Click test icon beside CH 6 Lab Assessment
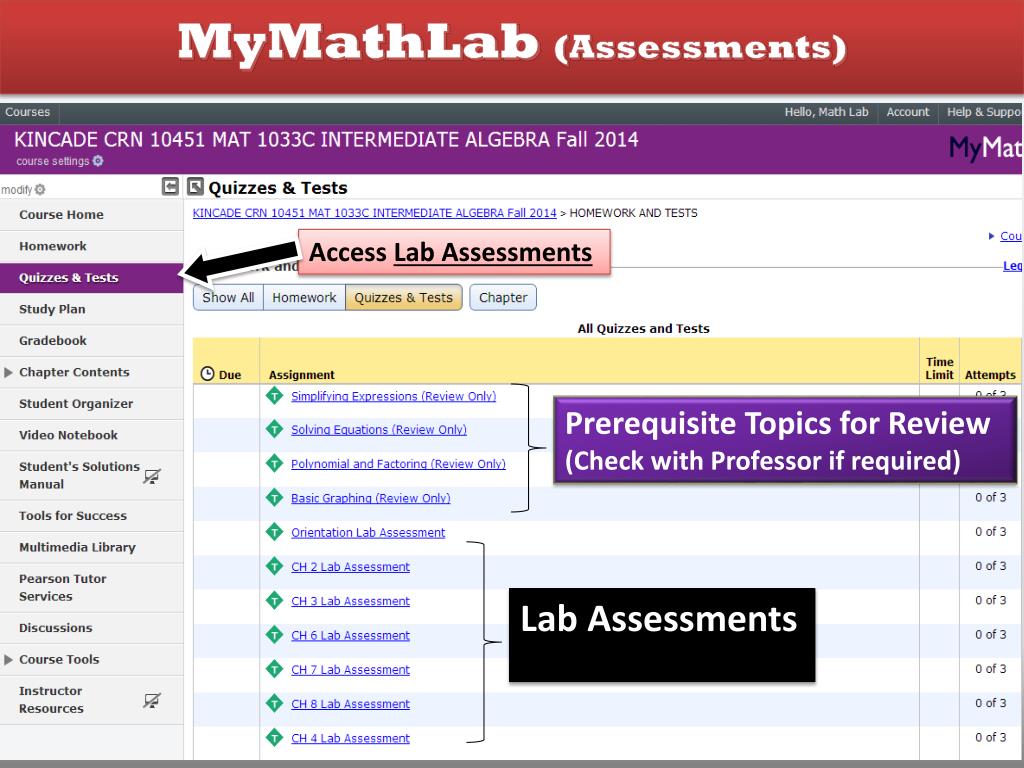The width and height of the screenshot is (1024, 768). (x=274, y=635)
